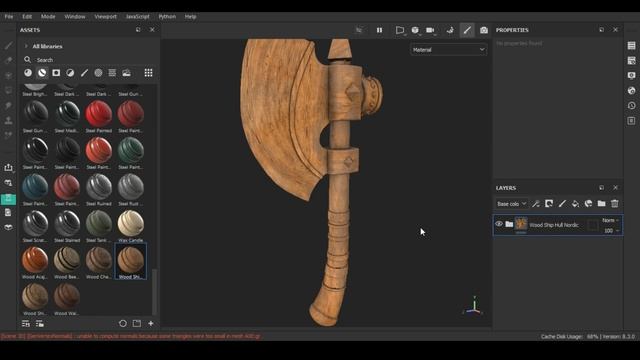The width and height of the screenshot is (640, 360).
Task: Add a paint layer with brush icon
Action: tap(562, 203)
